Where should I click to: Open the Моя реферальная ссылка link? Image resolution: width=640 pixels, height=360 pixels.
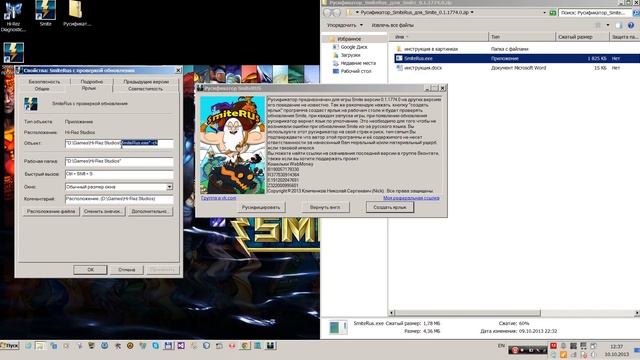pyautogui.click(x=411, y=198)
